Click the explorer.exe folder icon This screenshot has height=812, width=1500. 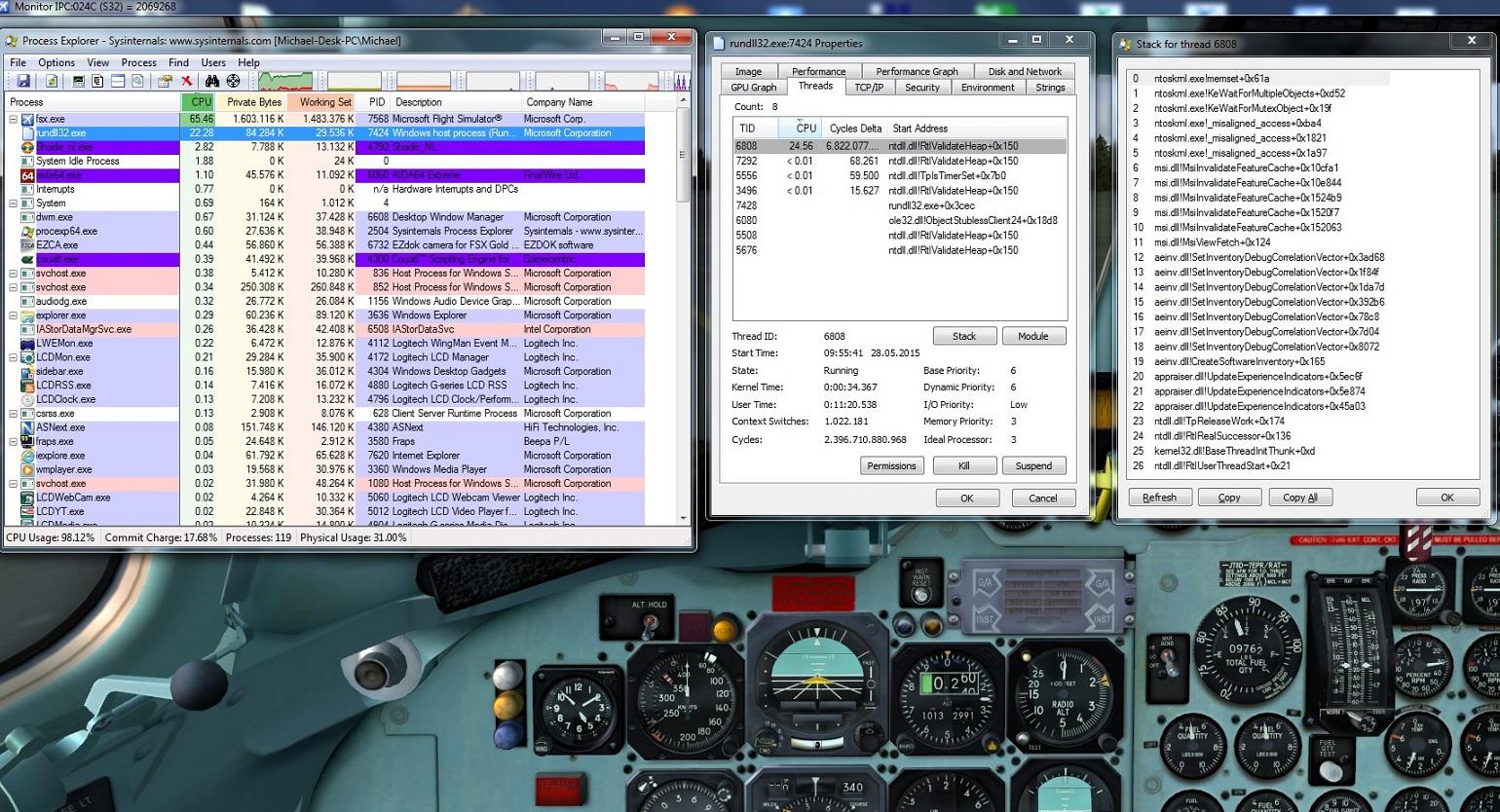pyautogui.click(x=27, y=315)
